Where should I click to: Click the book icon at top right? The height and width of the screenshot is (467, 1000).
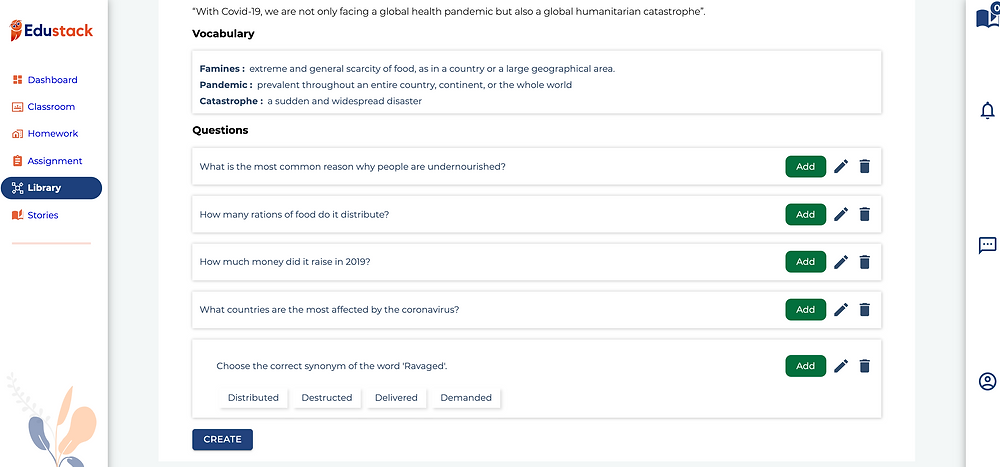987,17
